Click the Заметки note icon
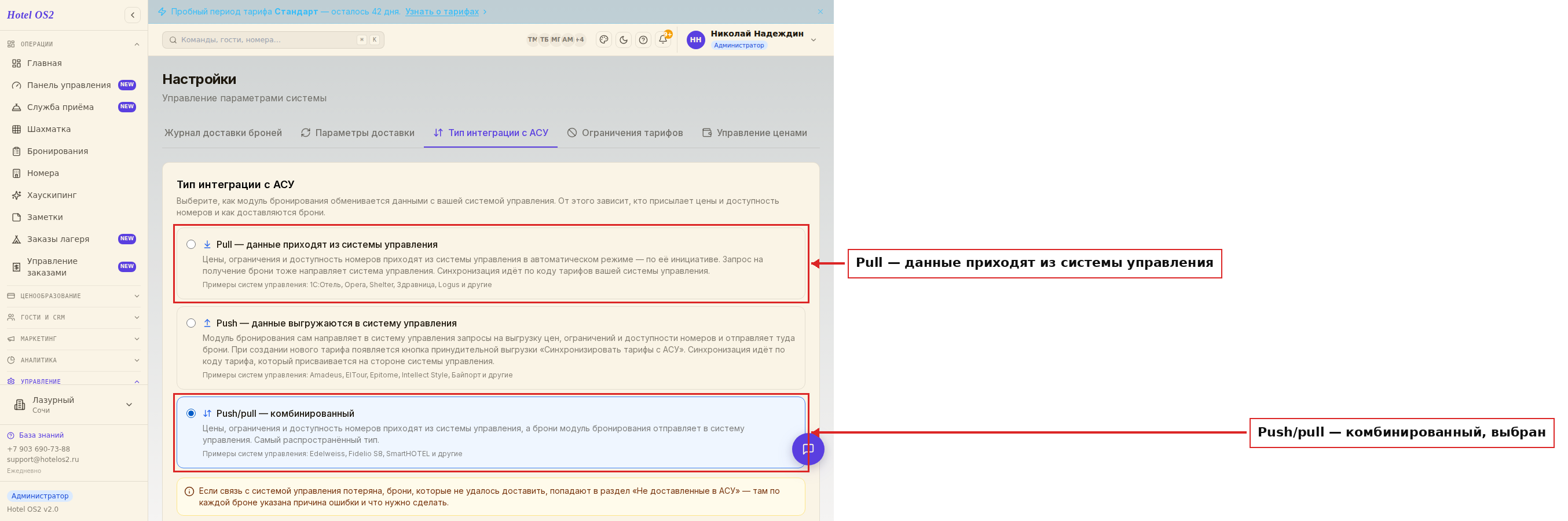 coord(16,217)
